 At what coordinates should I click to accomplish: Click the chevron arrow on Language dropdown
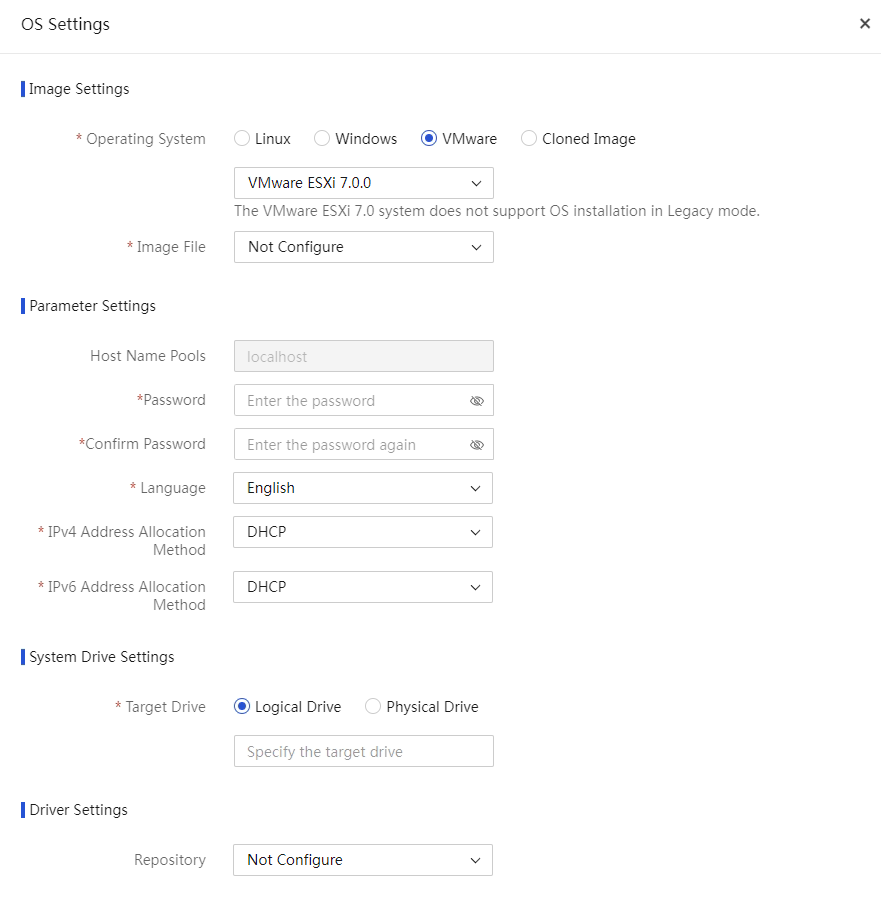[475, 489]
